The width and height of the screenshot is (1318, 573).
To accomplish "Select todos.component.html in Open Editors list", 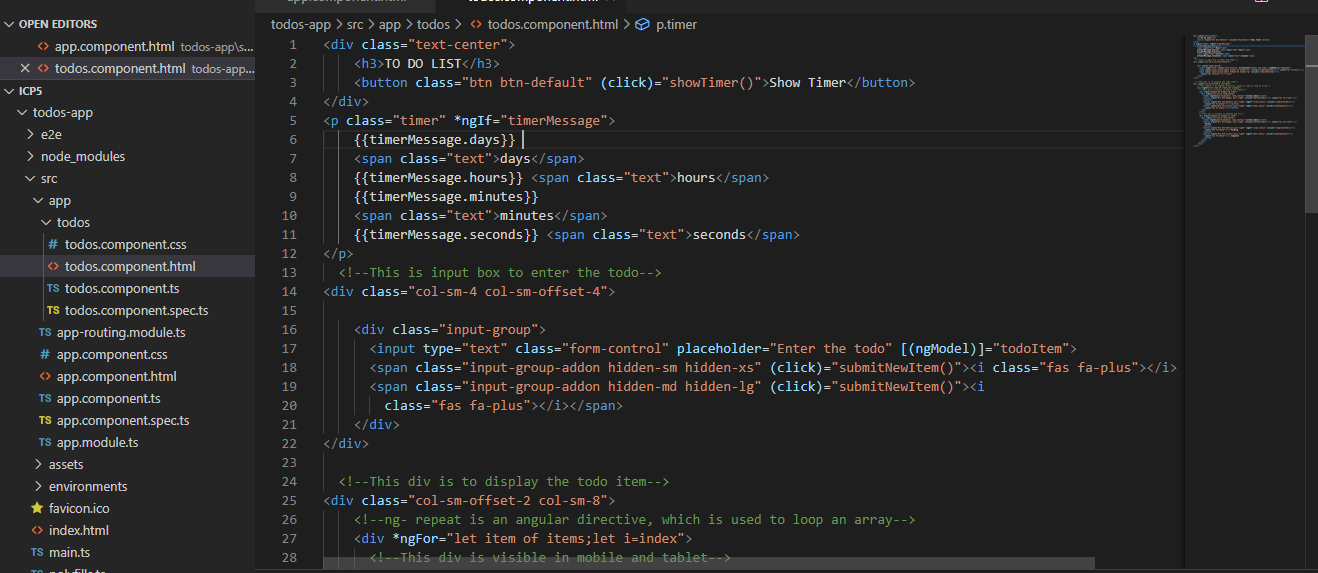I will 127,69.
